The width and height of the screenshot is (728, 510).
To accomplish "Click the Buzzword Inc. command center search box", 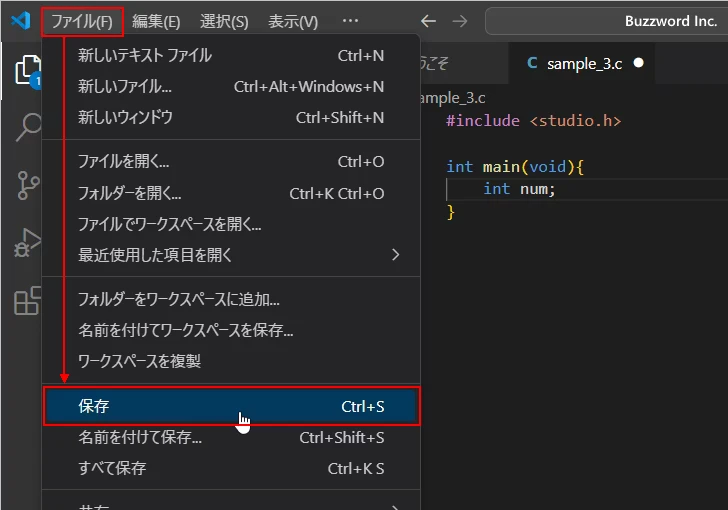I will tap(606, 21).
